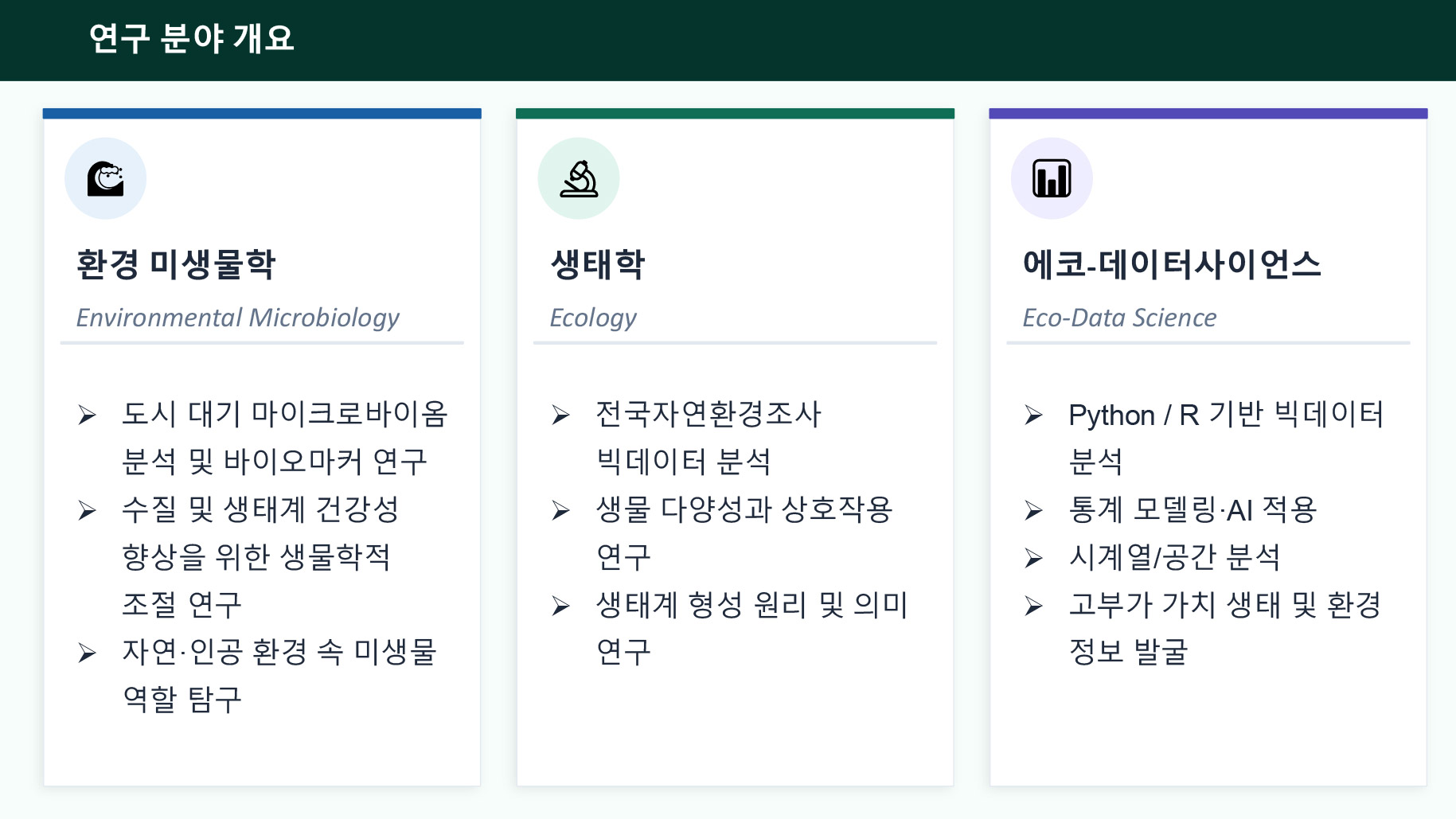Click the text 시계열/공간 분석
The image size is (1456, 819).
pyautogui.click(x=1174, y=557)
